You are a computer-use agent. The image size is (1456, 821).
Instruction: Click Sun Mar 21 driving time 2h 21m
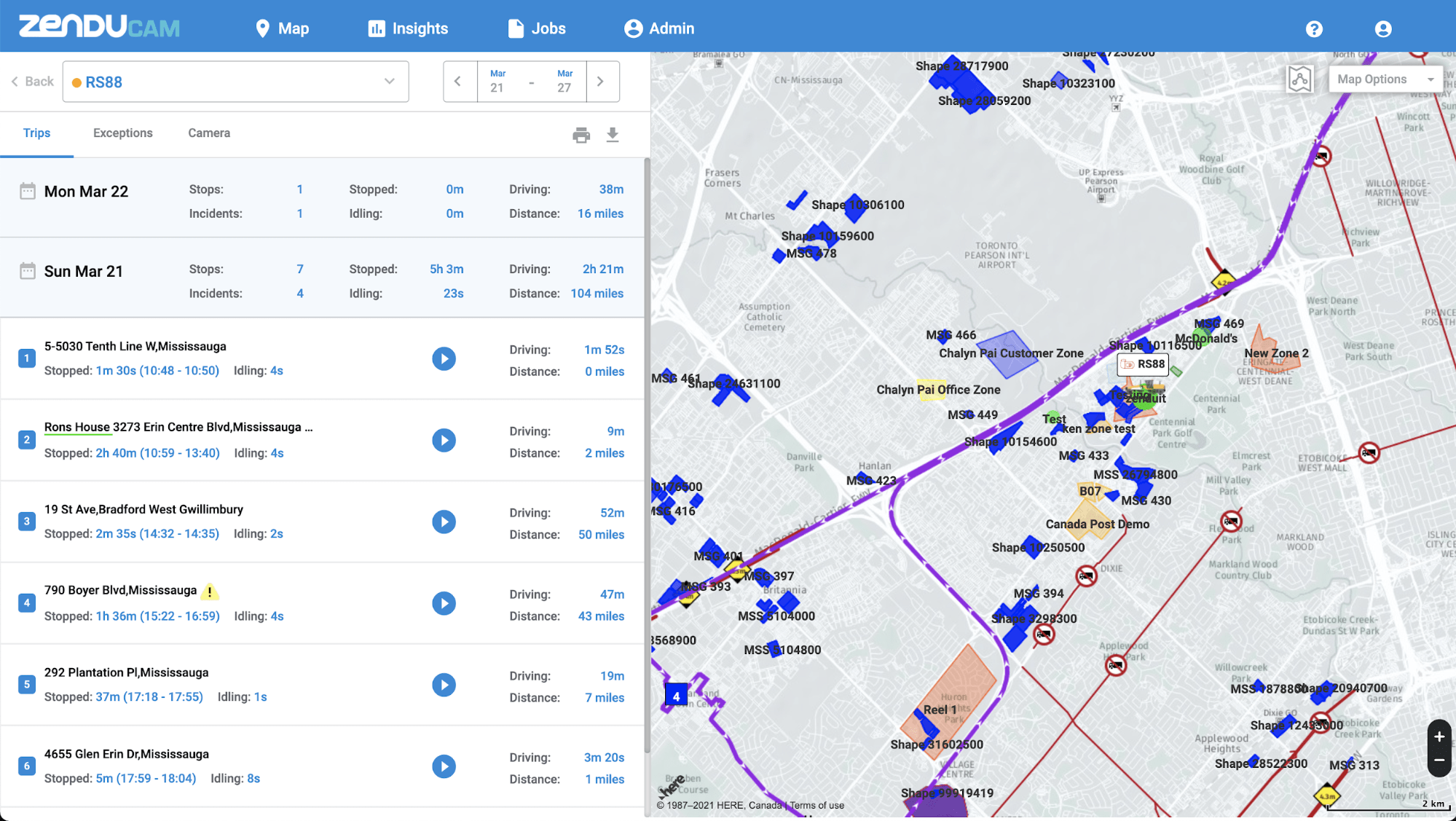pyautogui.click(x=603, y=269)
